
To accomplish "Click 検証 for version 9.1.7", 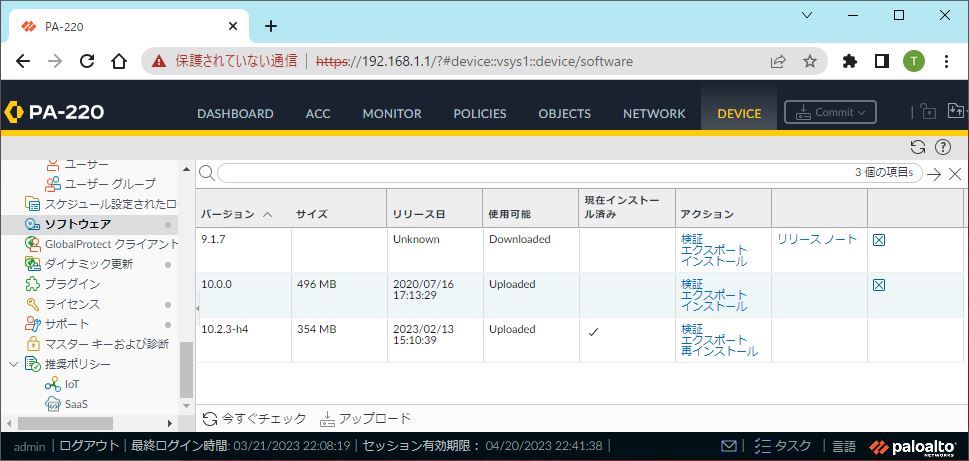I will [692, 239].
